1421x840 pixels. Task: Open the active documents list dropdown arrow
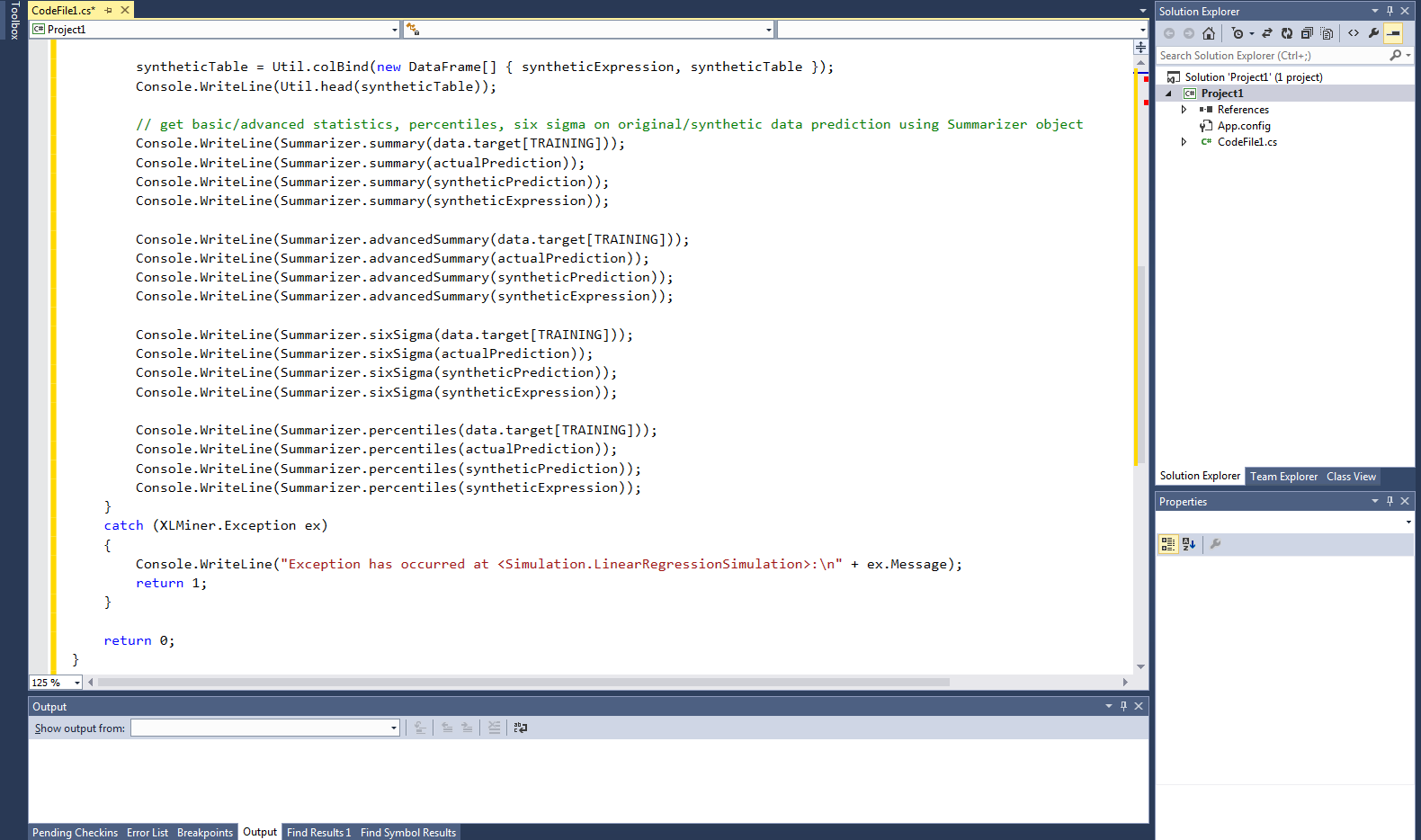pos(1143,11)
